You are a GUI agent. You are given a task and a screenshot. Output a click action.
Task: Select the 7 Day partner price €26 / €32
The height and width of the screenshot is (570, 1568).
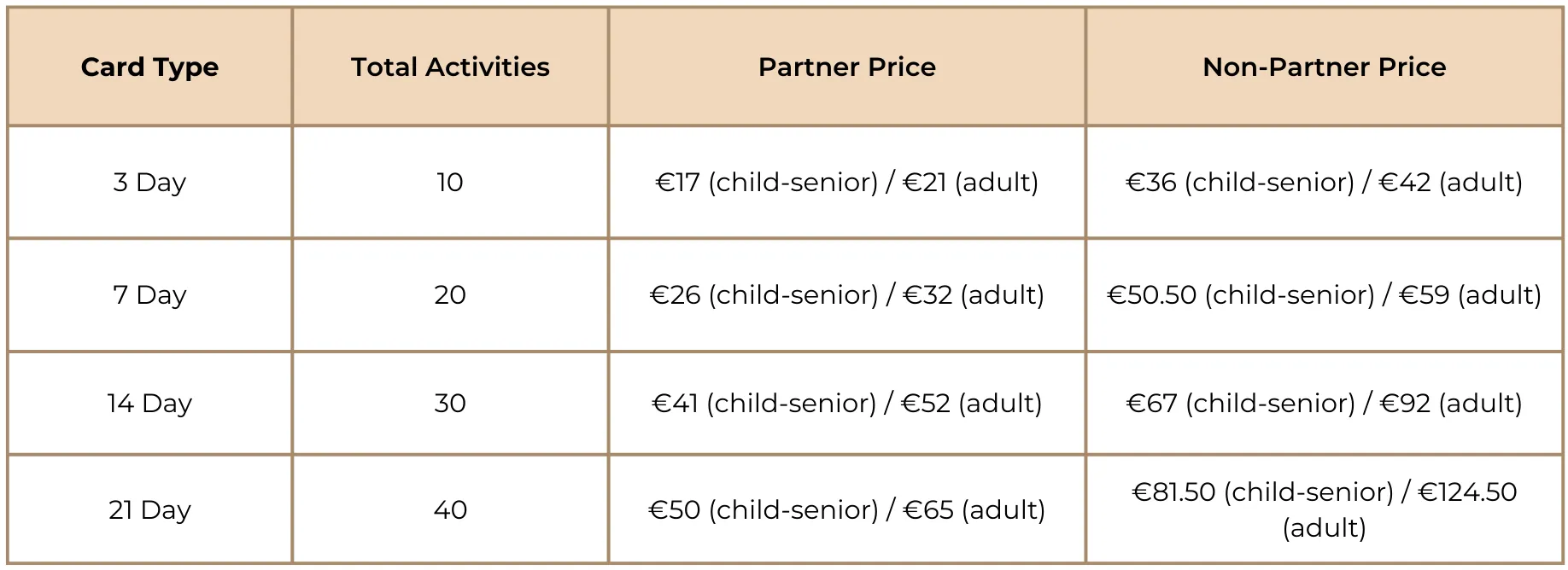coord(846,294)
